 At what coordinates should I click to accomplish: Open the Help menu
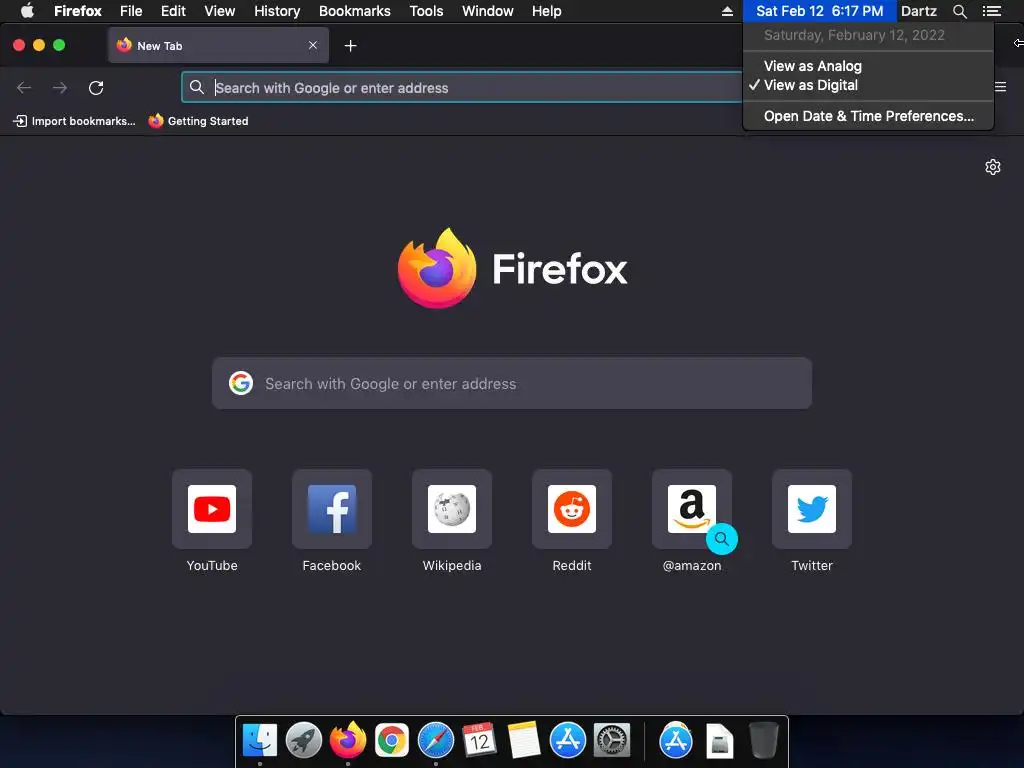coord(547,11)
